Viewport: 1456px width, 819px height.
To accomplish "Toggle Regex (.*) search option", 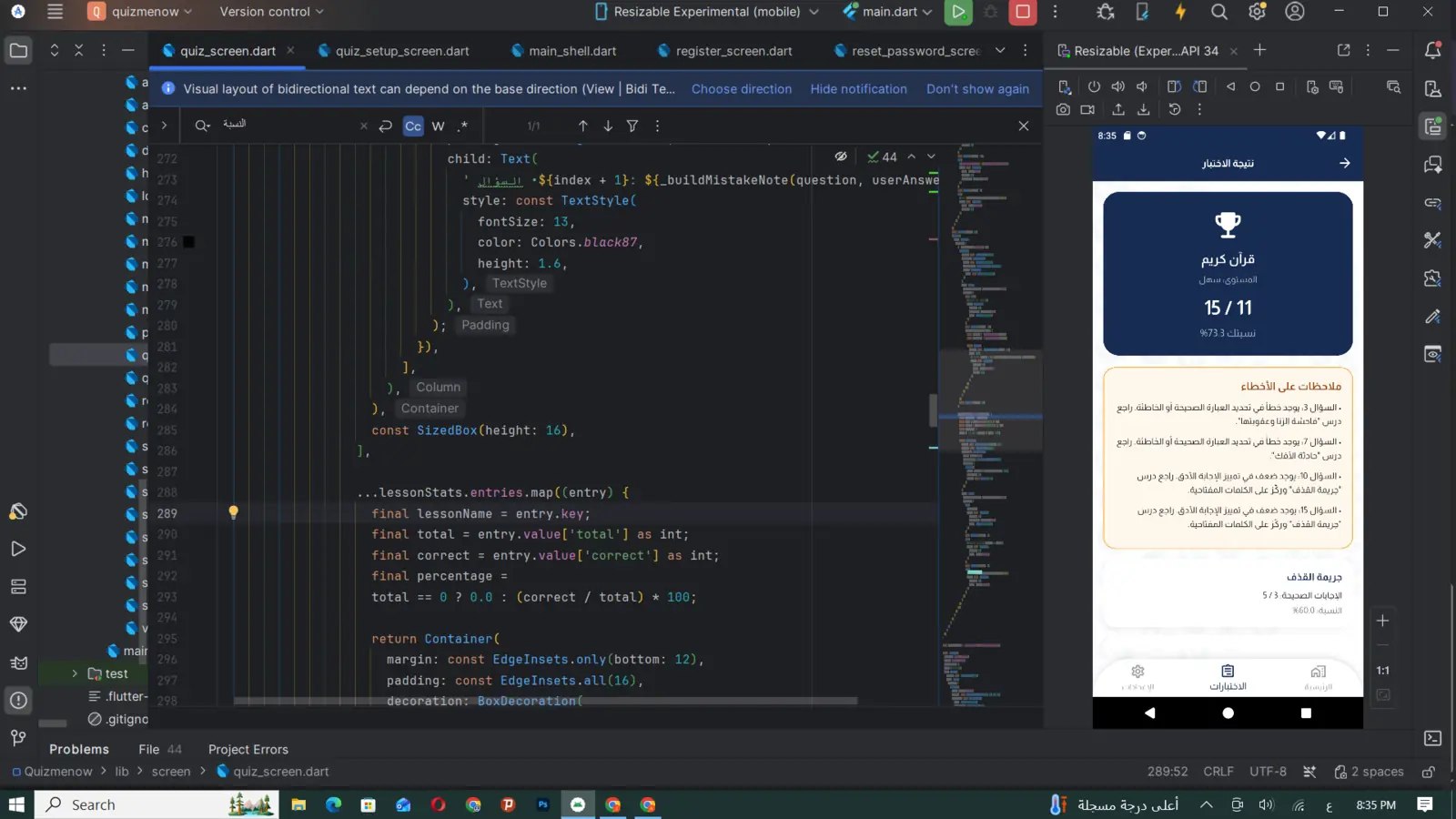I will coord(462,126).
